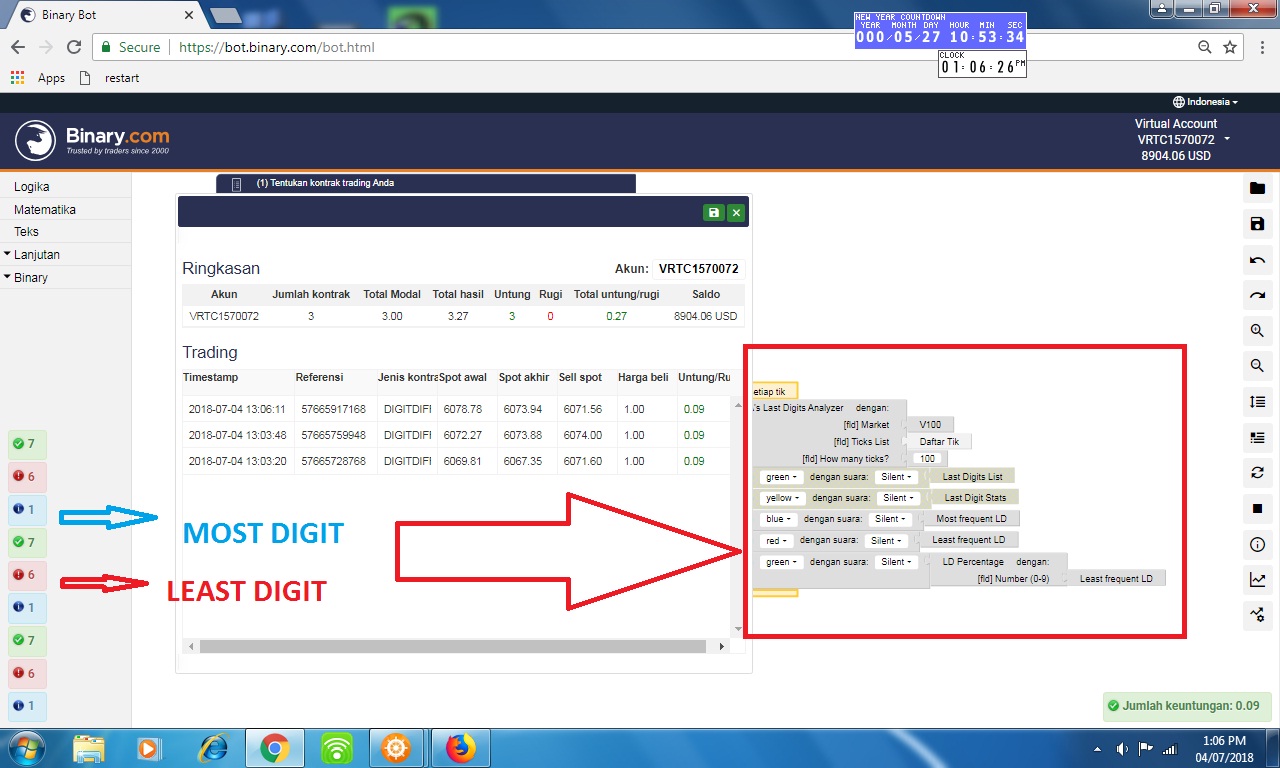Open the red color dropdown
This screenshot has height=768, width=1280.
click(777, 541)
